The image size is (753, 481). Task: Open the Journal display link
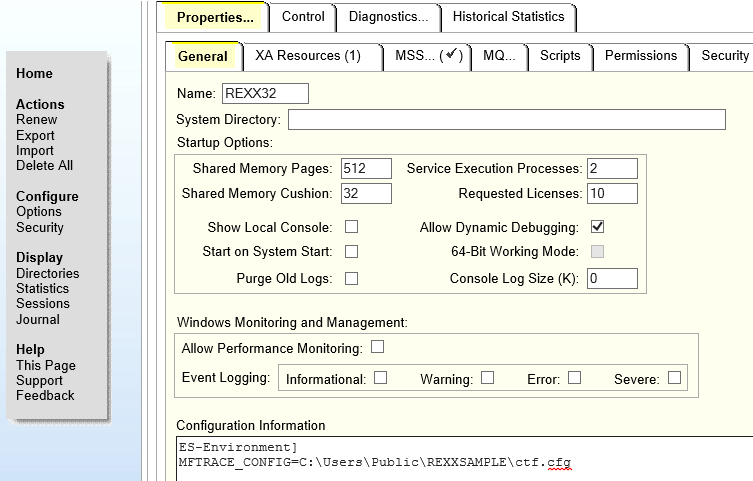click(37, 320)
